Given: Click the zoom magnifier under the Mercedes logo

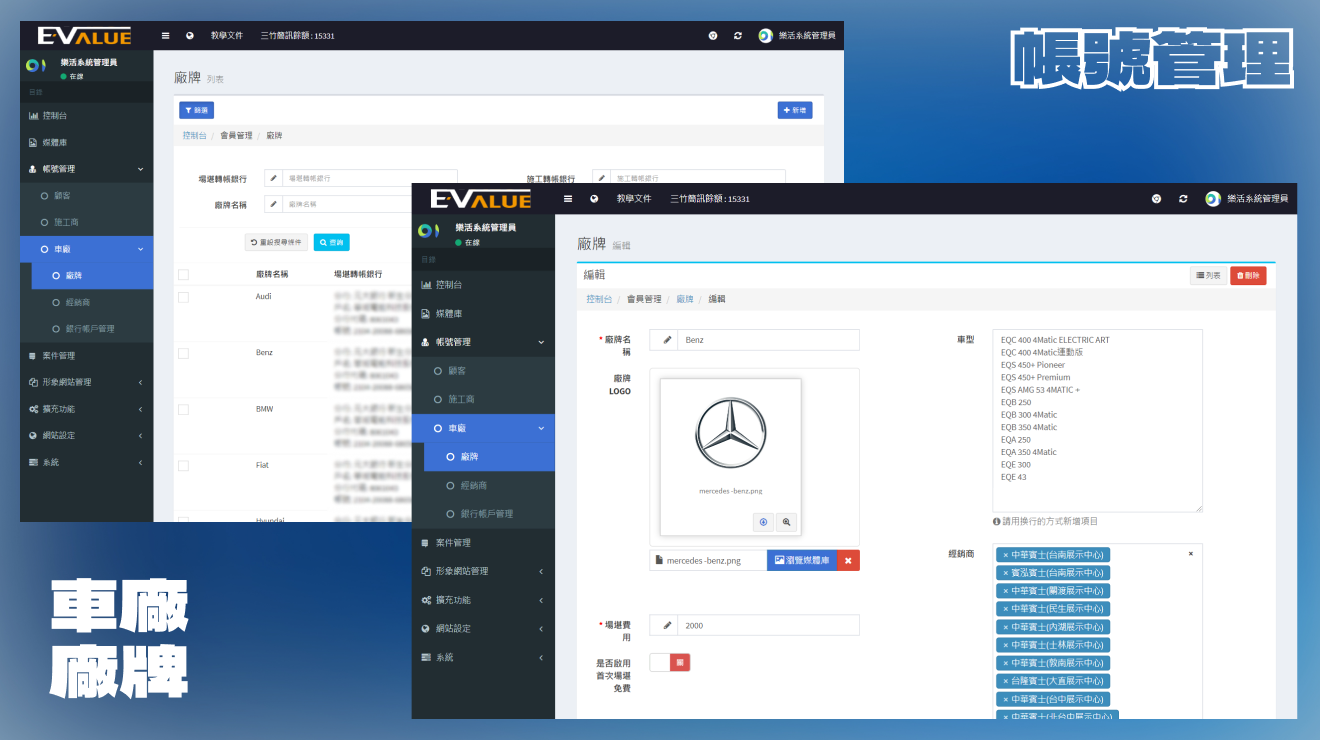Looking at the screenshot, I should 786,522.
